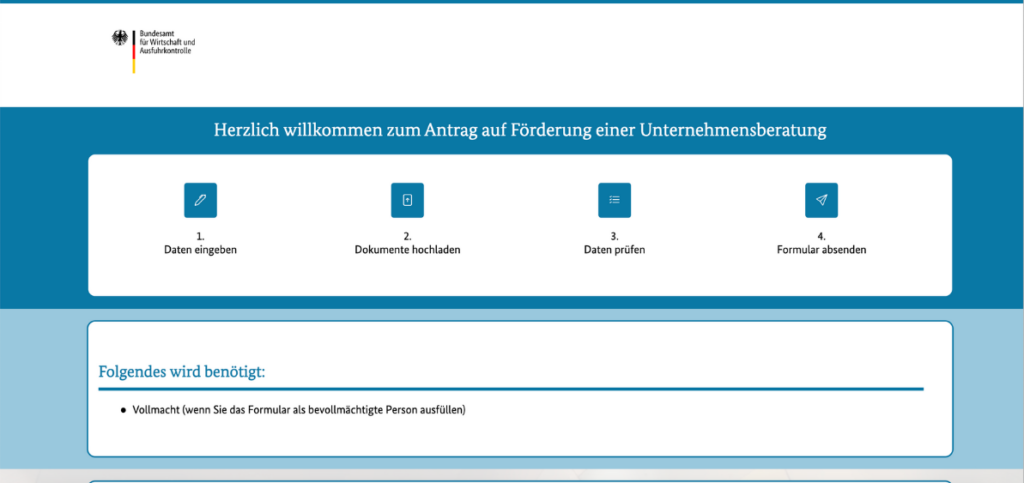Click the bullet point before Vollmacht

click(123, 410)
